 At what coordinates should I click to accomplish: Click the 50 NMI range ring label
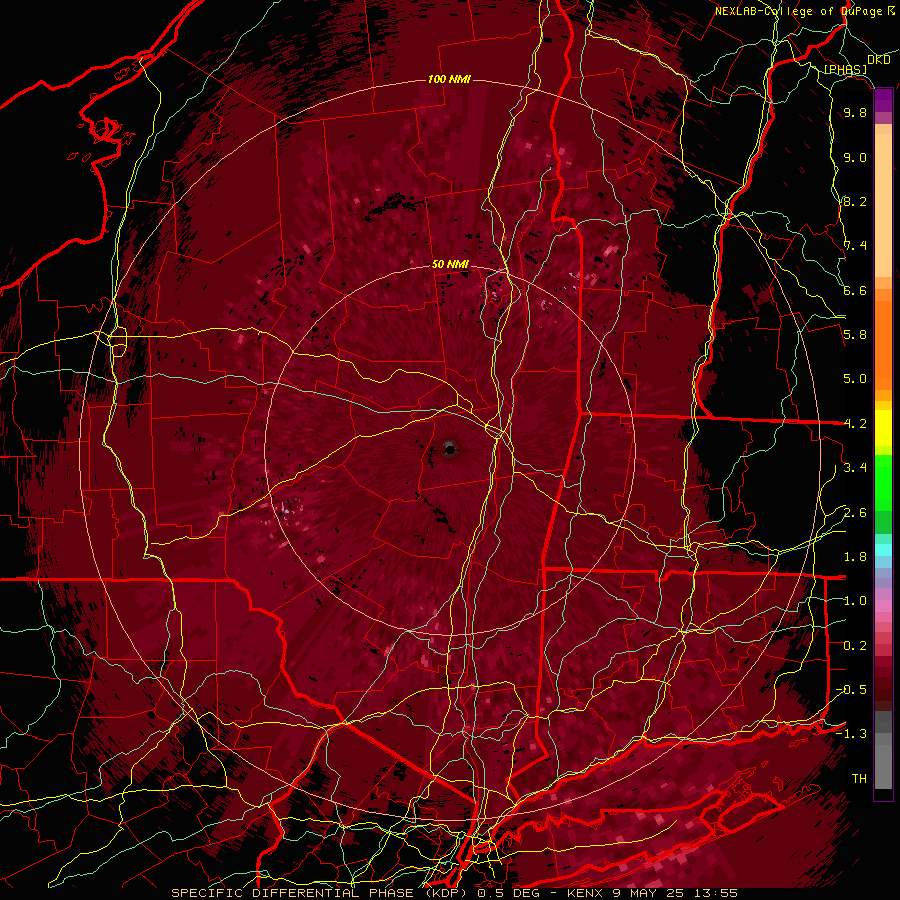pyautogui.click(x=450, y=265)
